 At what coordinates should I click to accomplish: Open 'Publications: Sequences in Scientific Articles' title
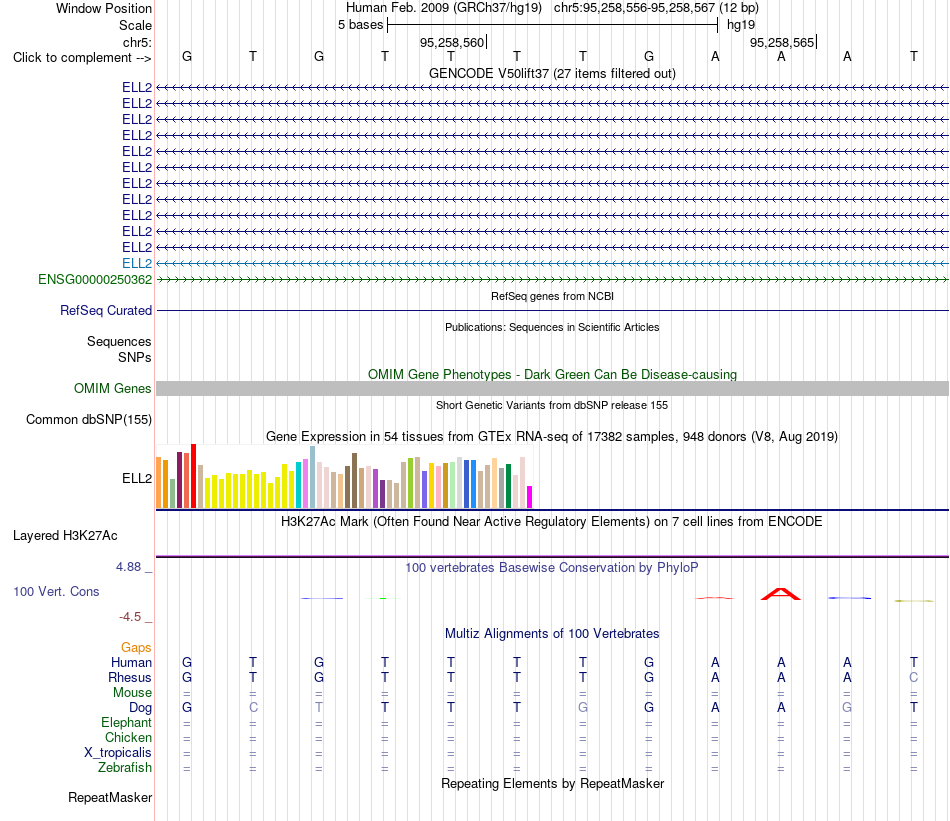552,327
